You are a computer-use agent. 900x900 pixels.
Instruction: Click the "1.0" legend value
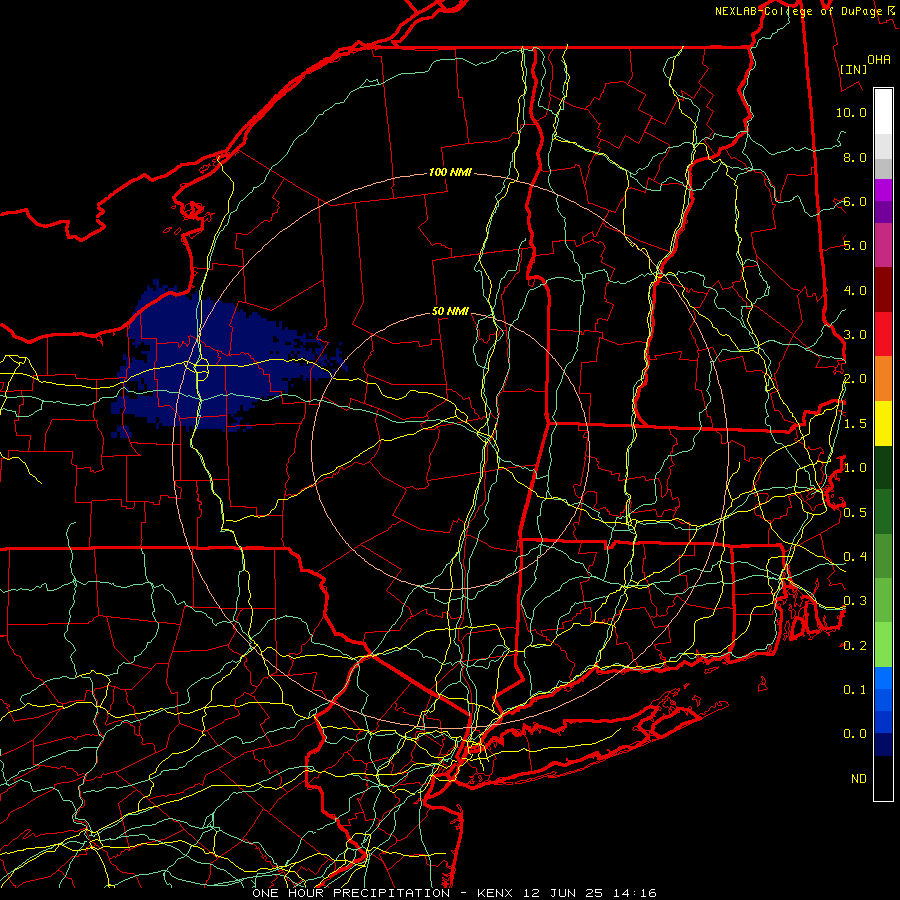coord(855,468)
